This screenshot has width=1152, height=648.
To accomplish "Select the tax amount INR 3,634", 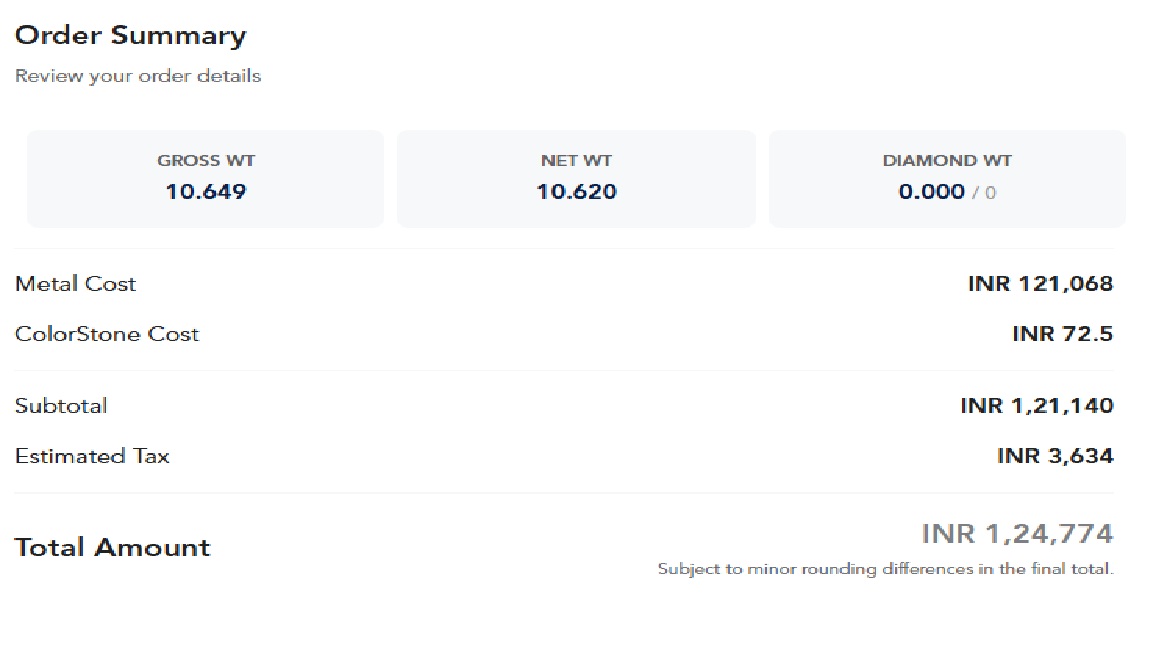I will [1055, 456].
